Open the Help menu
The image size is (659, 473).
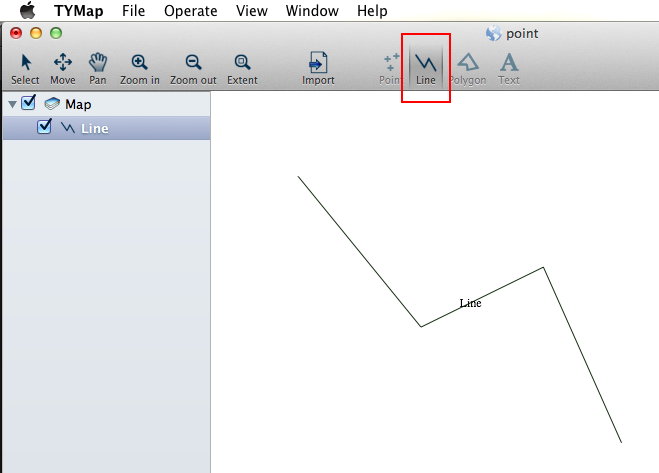pos(372,11)
